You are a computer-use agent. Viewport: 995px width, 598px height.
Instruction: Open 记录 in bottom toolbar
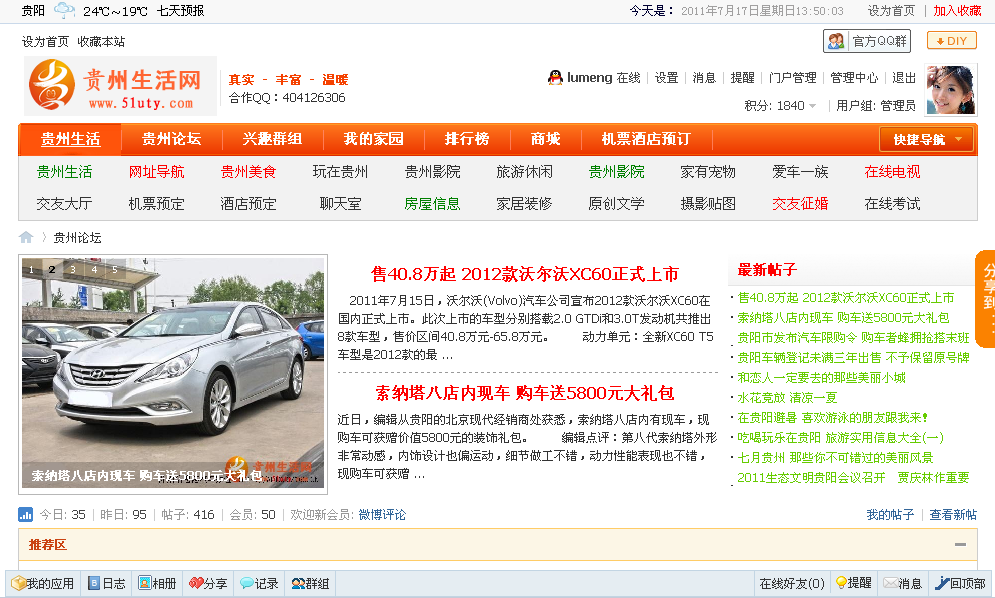pyautogui.click(x=259, y=583)
